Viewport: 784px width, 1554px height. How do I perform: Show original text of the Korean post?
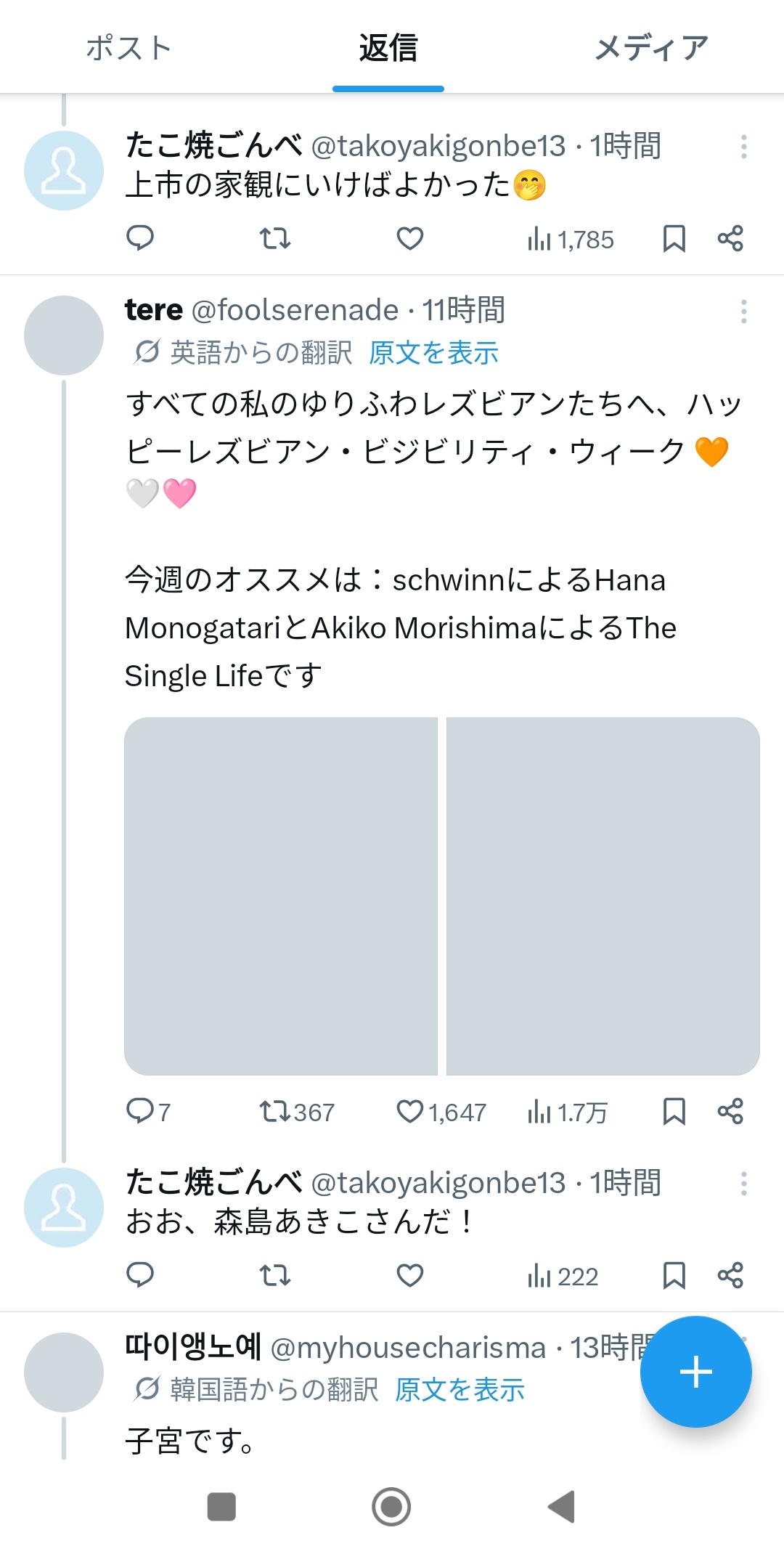[x=460, y=1390]
